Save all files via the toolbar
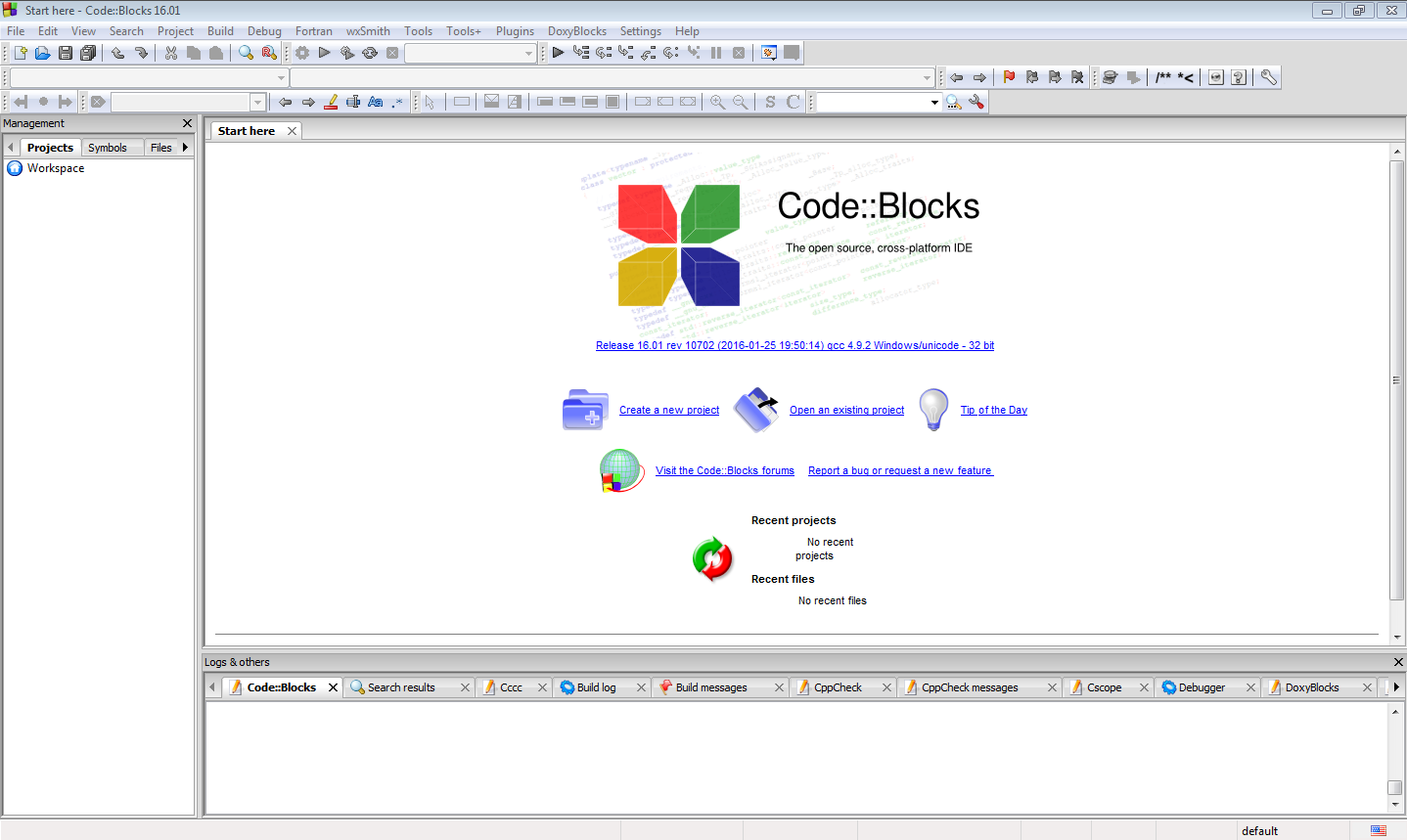The height and width of the screenshot is (840, 1407). click(x=88, y=53)
